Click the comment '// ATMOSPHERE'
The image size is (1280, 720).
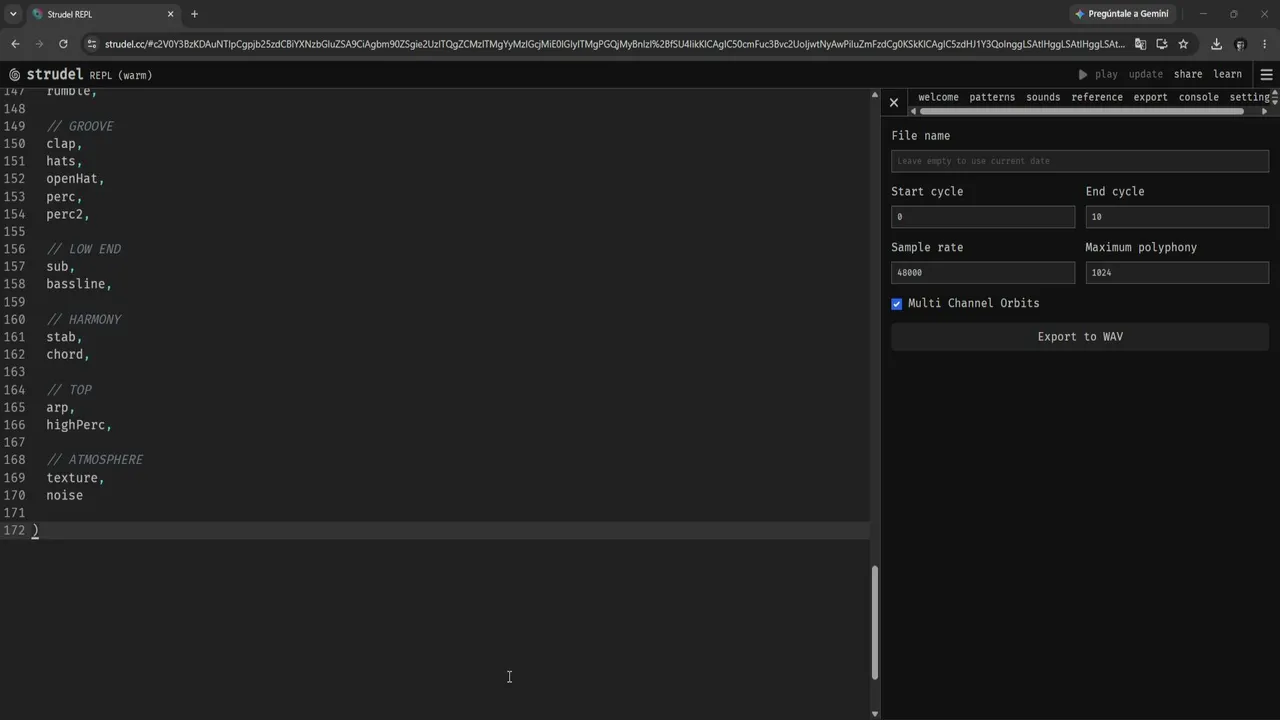[95, 460]
